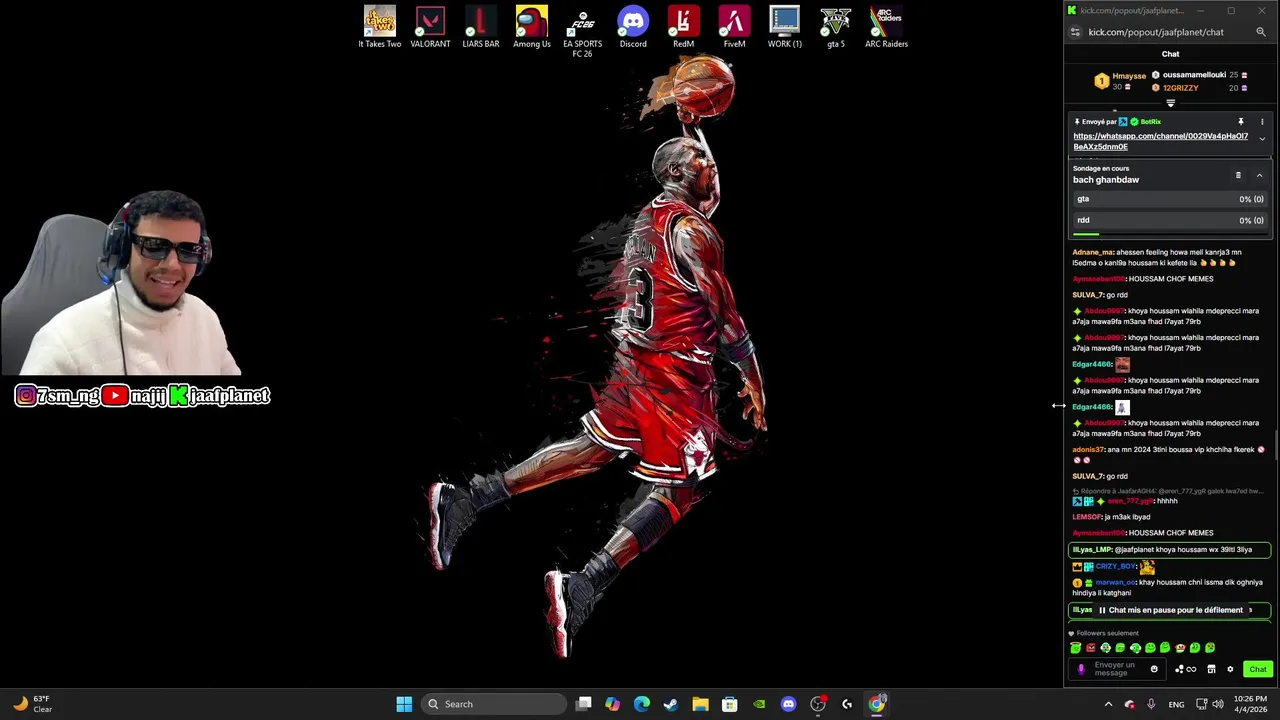Viewport: 1280px width, 720px height.
Task: Expand the leaderboard arrow under top gifters
Action: point(1170,103)
